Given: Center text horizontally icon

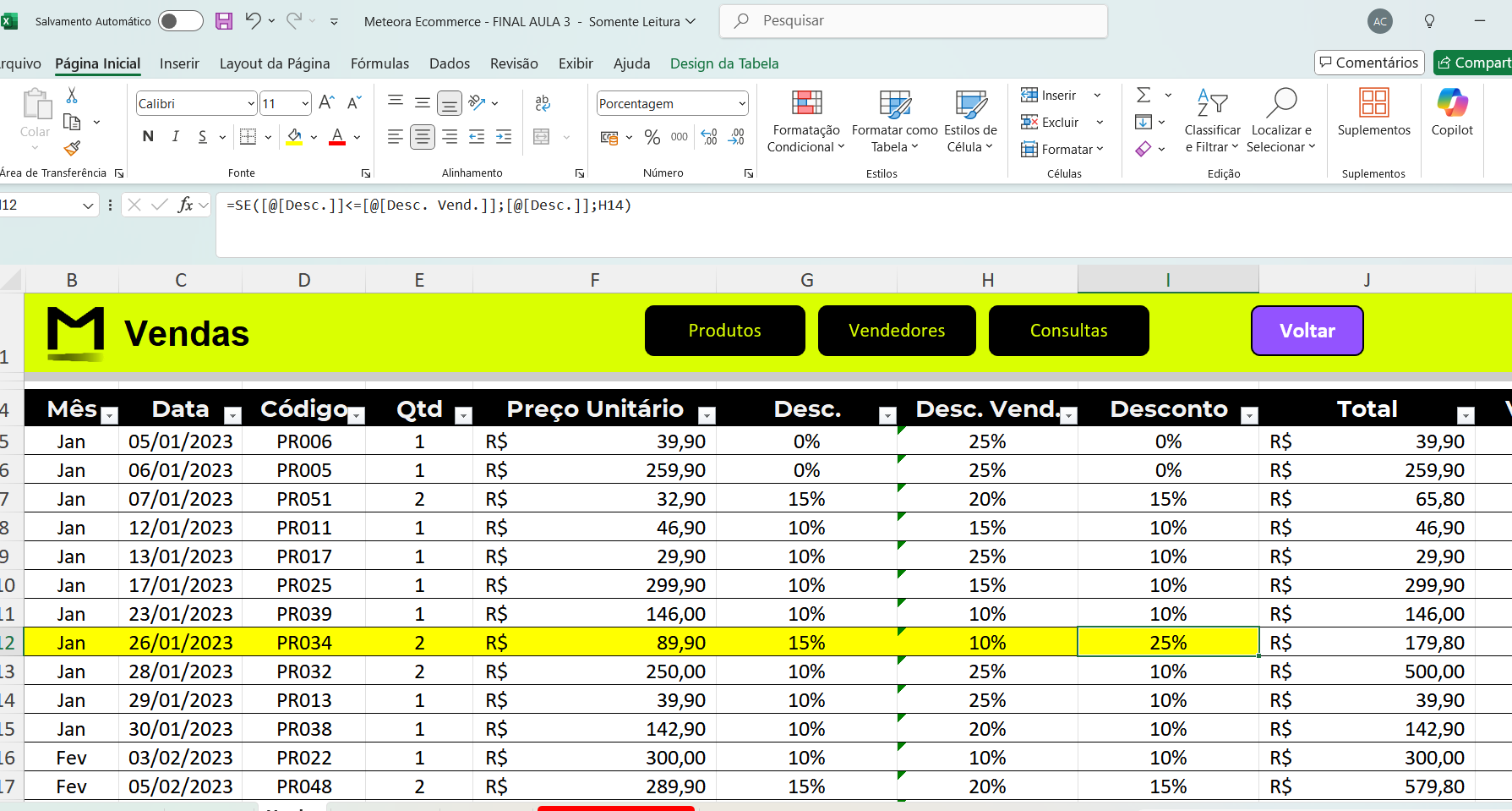Looking at the screenshot, I should (x=423, y=136).
